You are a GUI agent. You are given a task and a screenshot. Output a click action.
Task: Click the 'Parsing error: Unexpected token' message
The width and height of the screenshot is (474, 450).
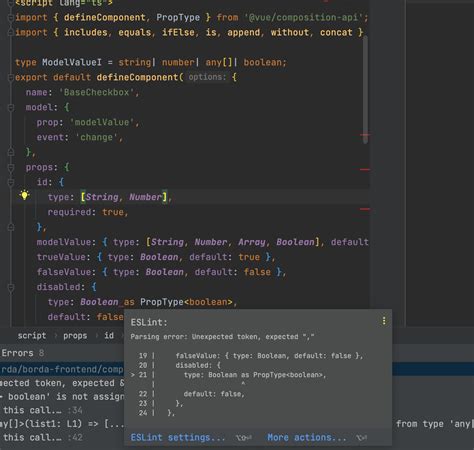[x=222, y=337]
